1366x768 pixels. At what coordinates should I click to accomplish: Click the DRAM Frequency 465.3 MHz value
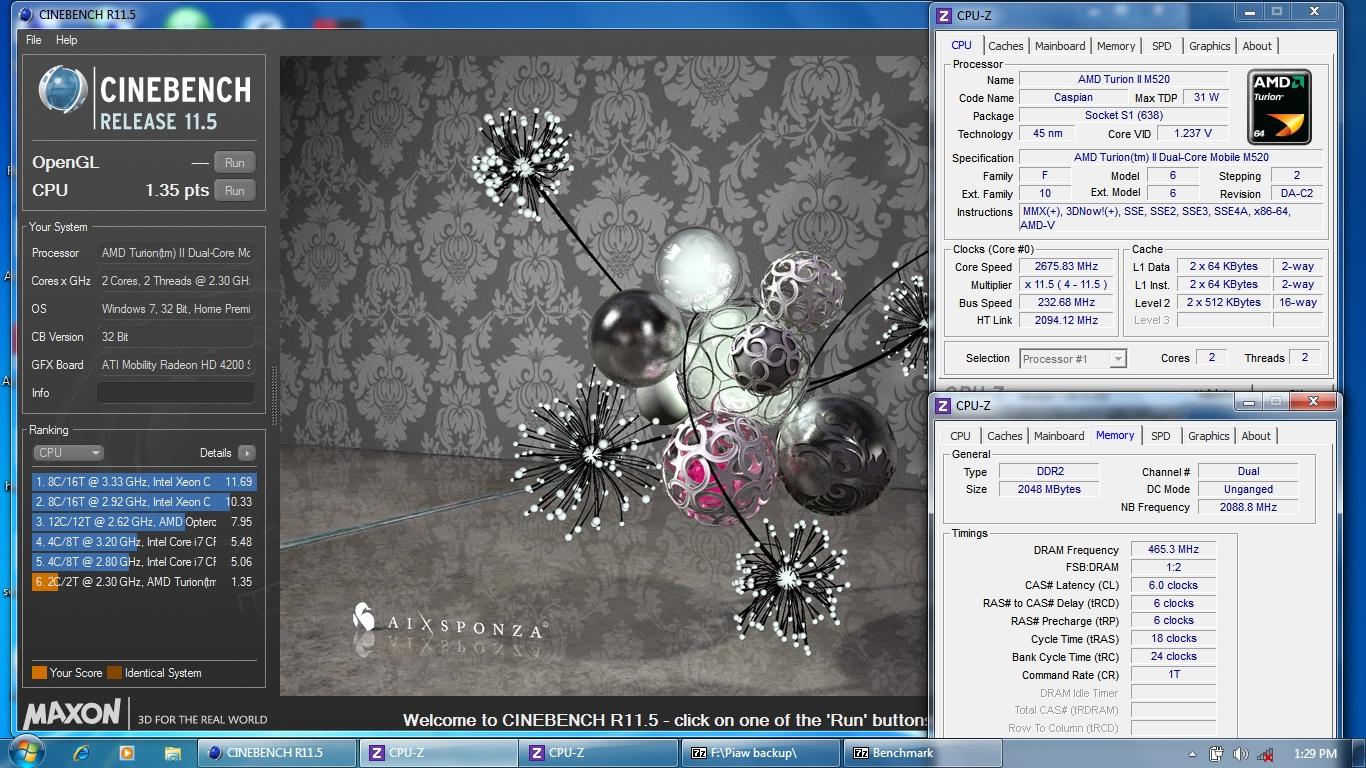pos(1174,550)
